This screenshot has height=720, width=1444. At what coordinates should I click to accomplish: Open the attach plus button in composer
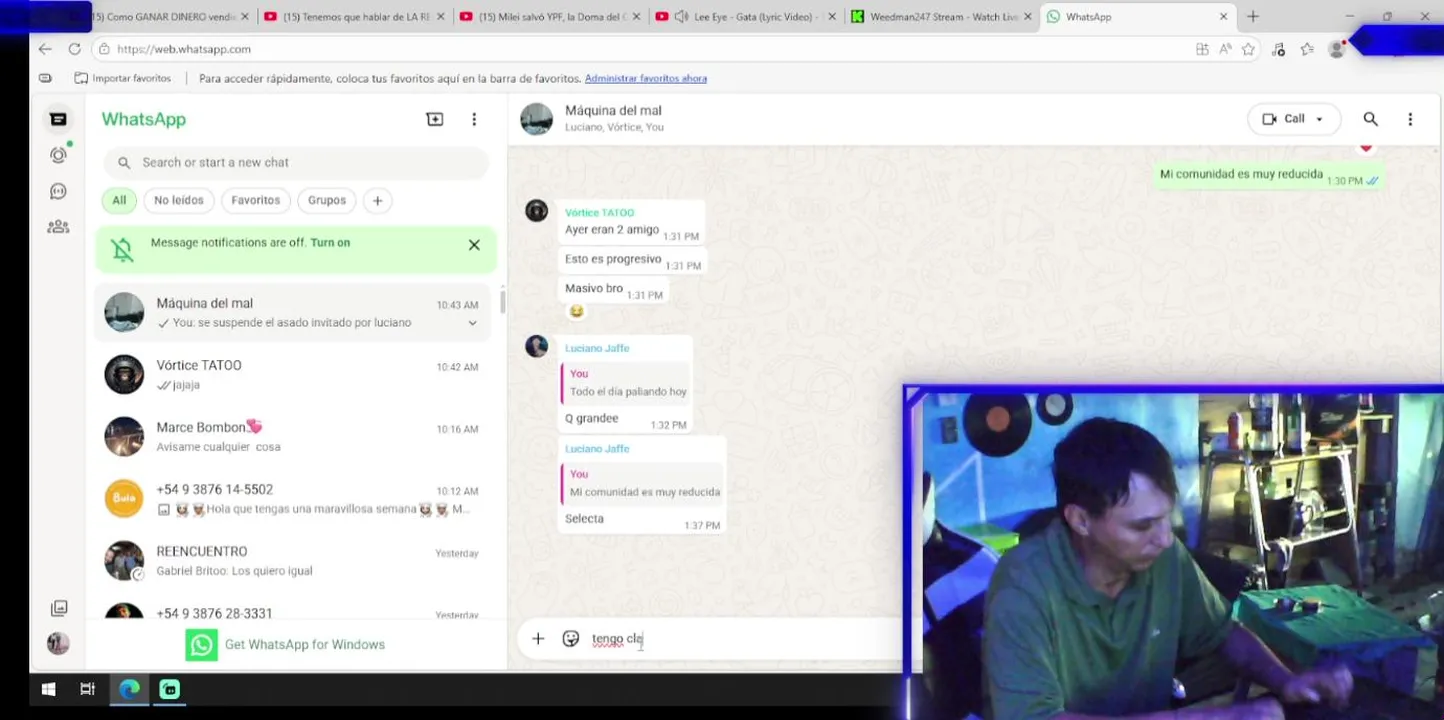(x=538, y=638)
